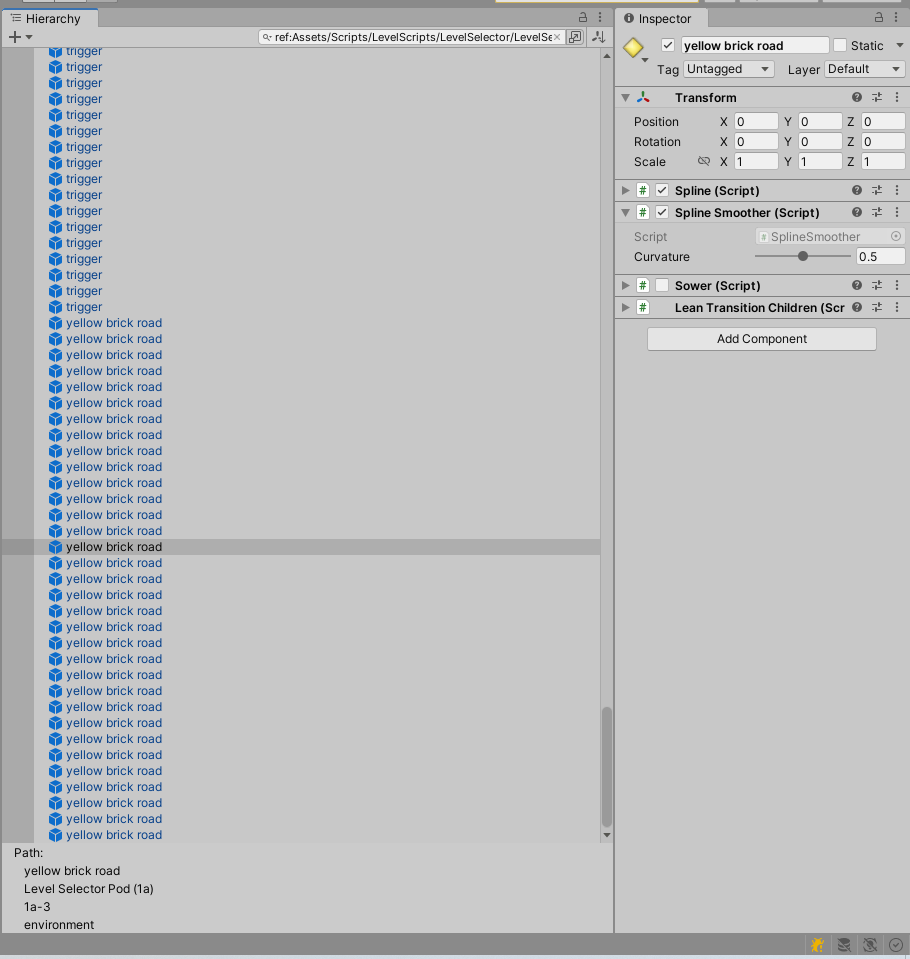This screenshot has height=959, width=910.
Task: Open the Layer dropdown showing Default
Action: click(864, 69)
